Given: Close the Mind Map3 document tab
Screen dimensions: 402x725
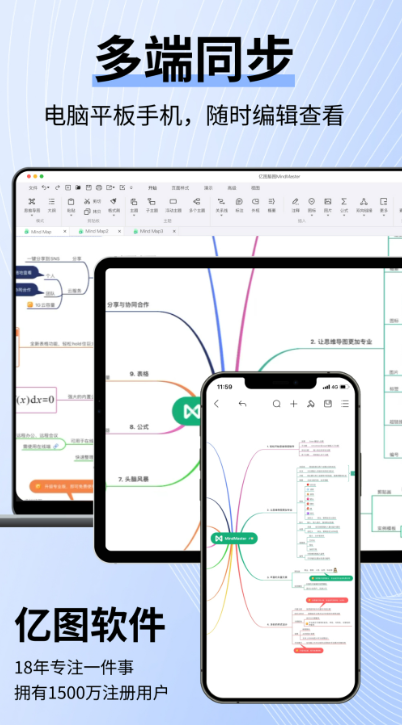Looking at the screenshot, I should click(174, 231).
